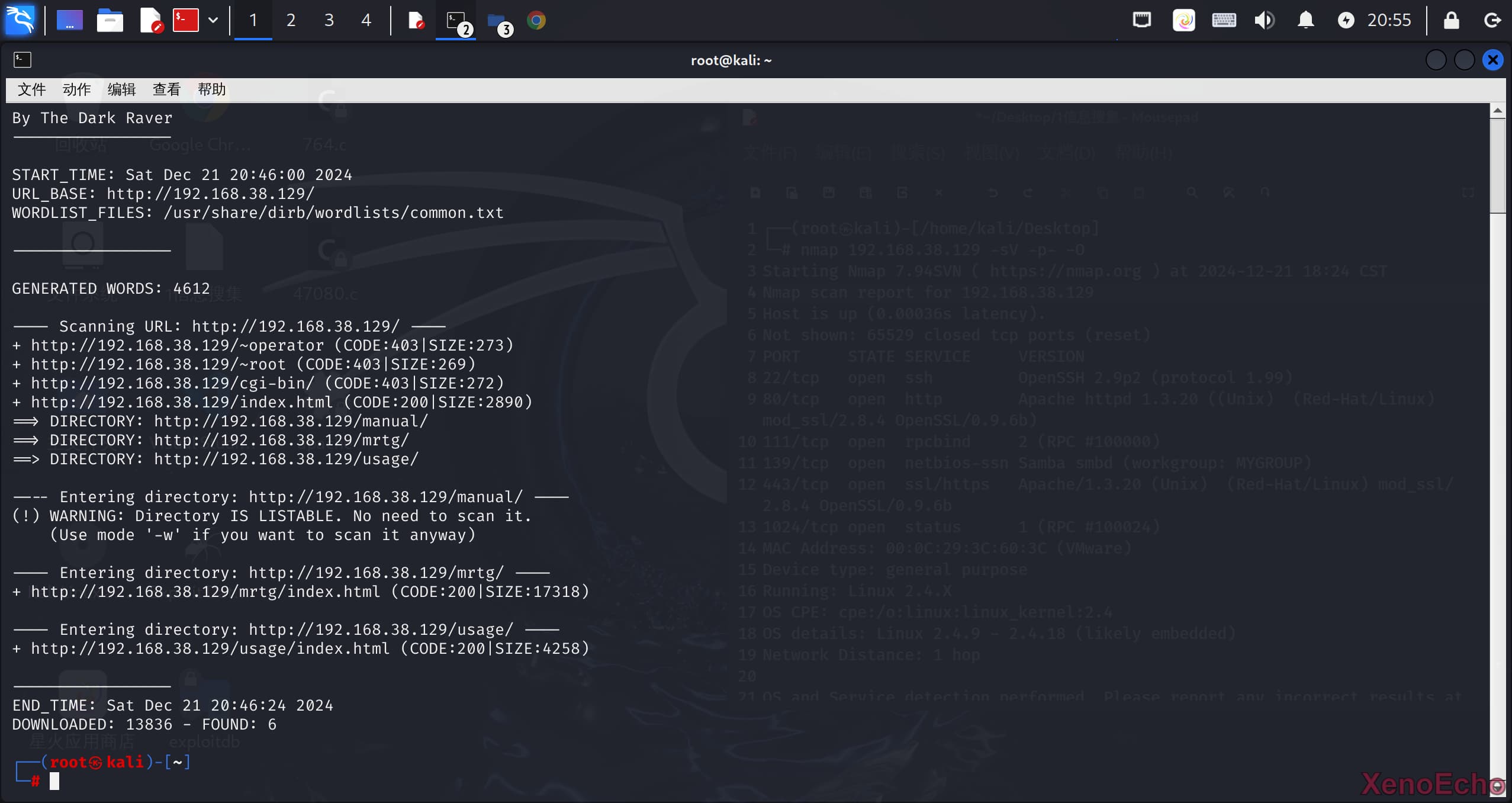1512x803 pixels.
Task: Launch the red terminal emulator icon
Action: [185, 20]
